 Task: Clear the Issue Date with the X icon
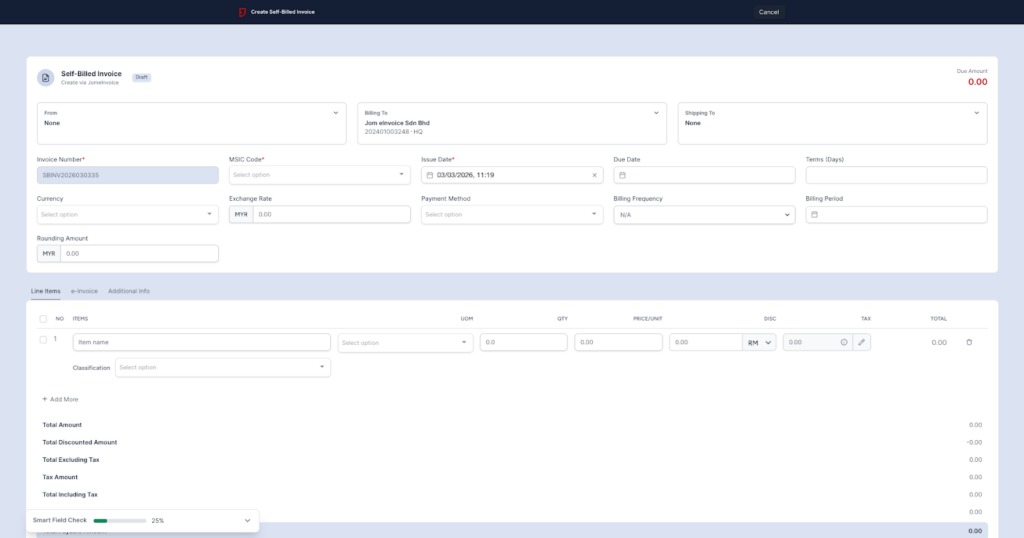594,175
